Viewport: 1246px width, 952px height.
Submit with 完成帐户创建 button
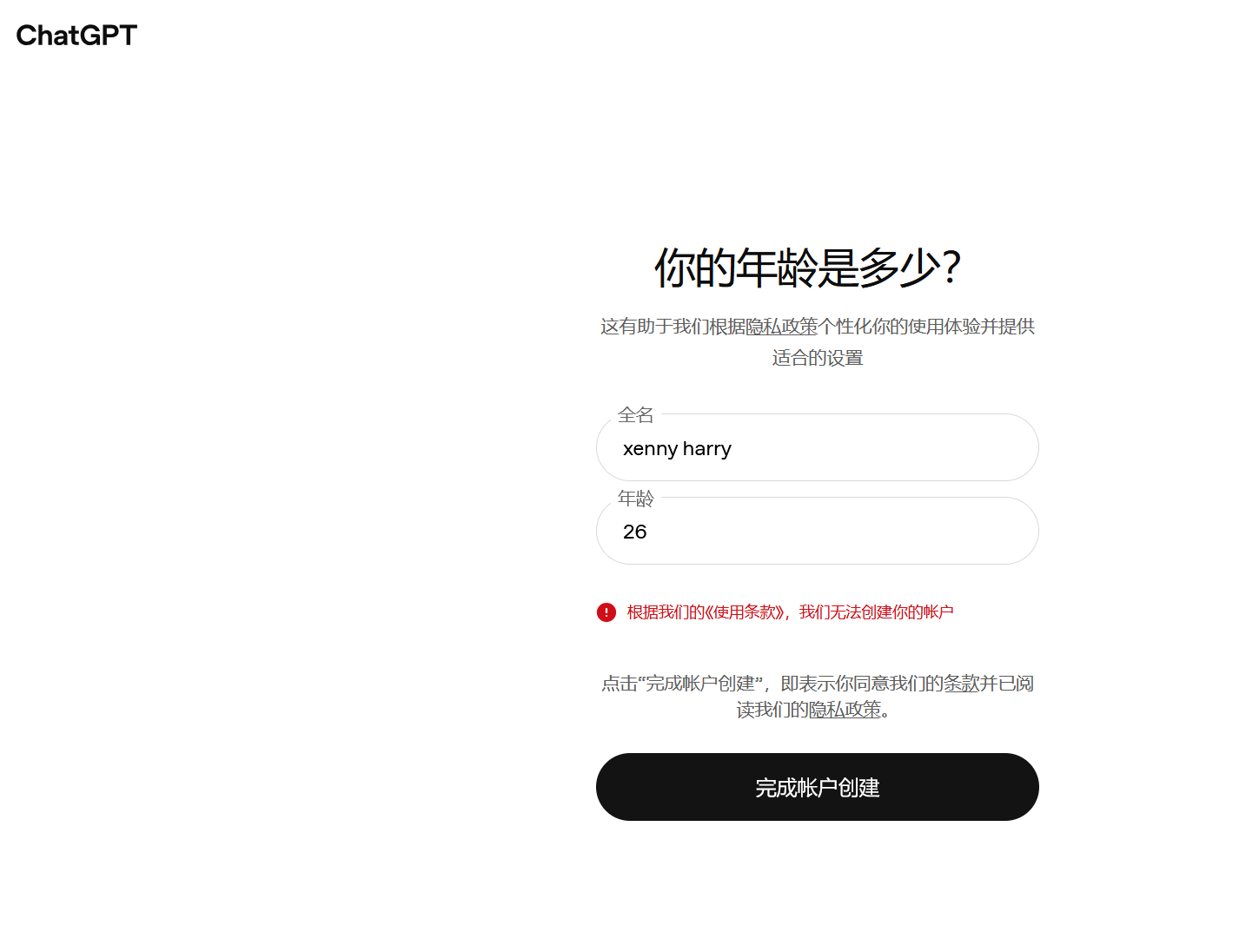pyautogui.click(x=818, y=787)
